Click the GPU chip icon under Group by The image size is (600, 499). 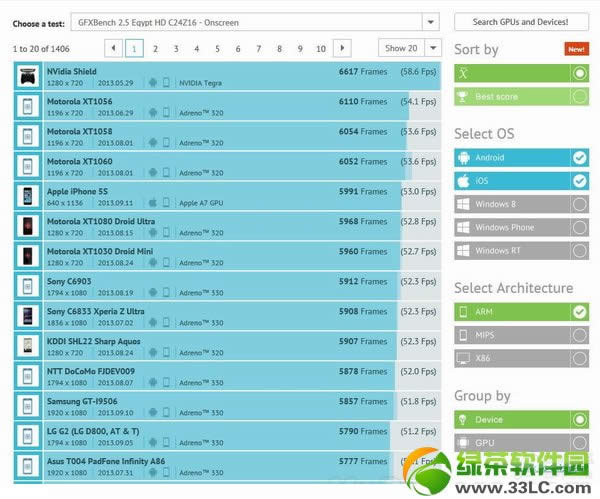(463, 442)
